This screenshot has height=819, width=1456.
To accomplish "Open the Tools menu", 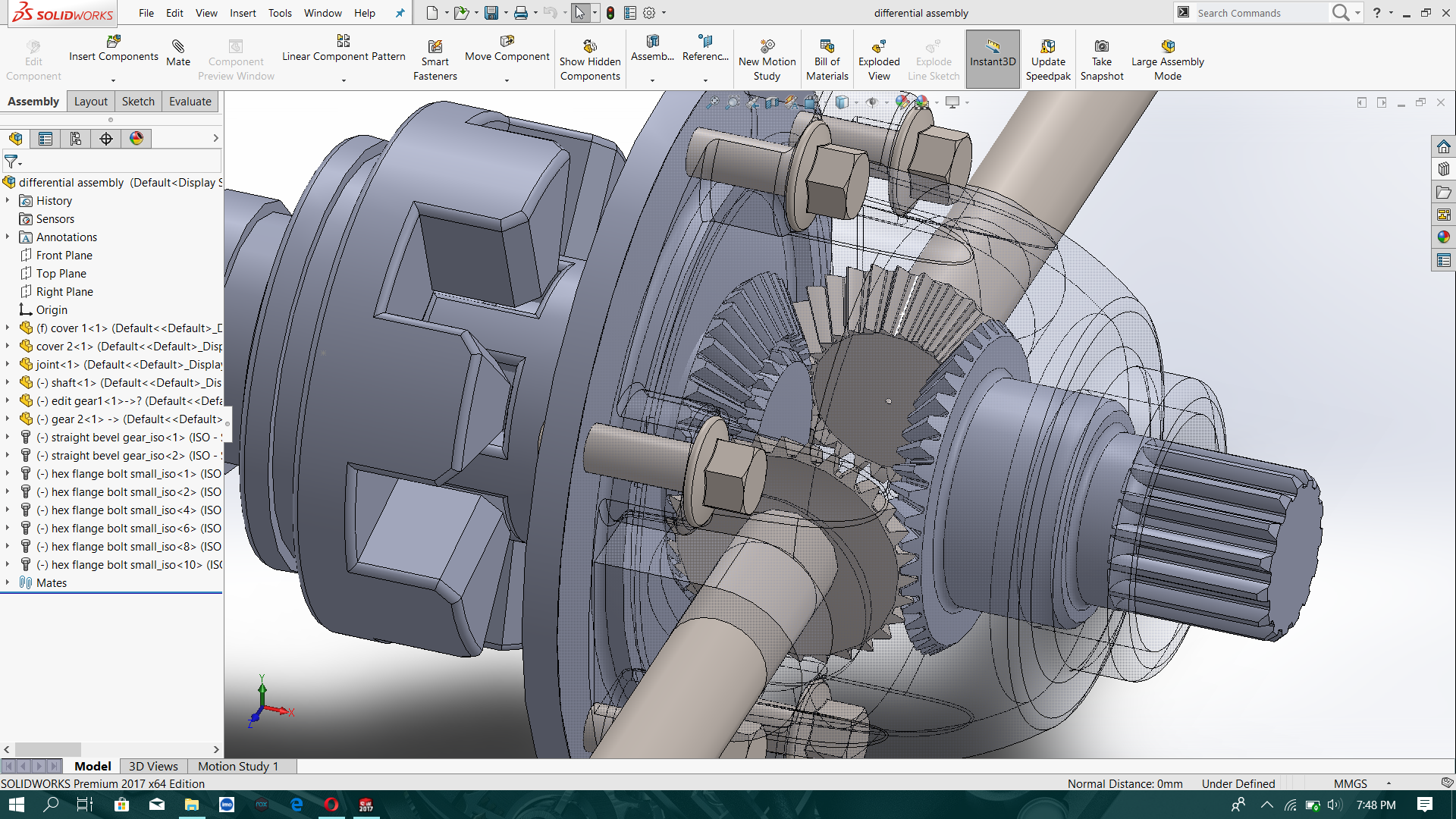I will pyautogui.click(x=280, y=13).
